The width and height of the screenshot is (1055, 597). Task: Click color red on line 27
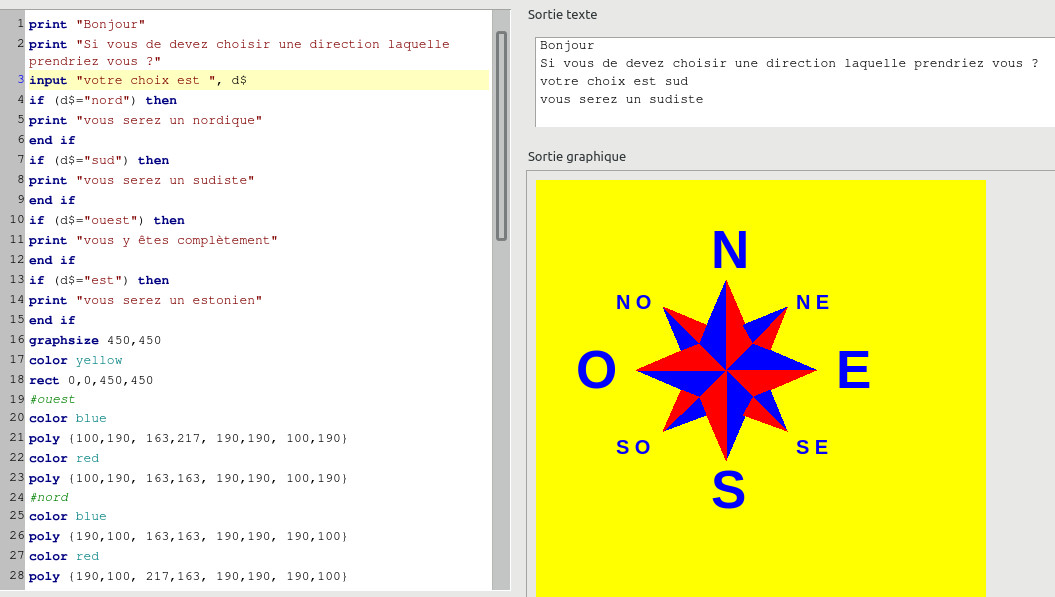point(64,557)
